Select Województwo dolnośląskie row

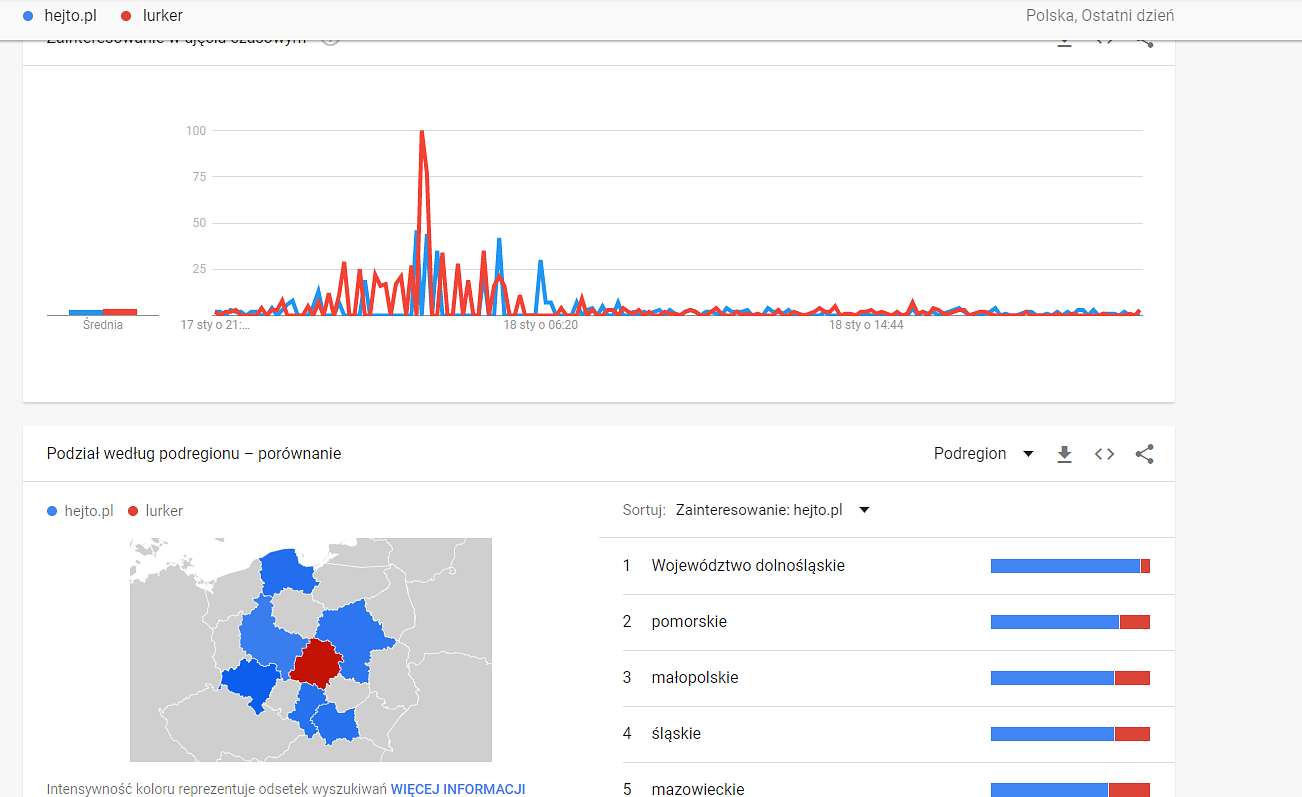pos(887,566)
